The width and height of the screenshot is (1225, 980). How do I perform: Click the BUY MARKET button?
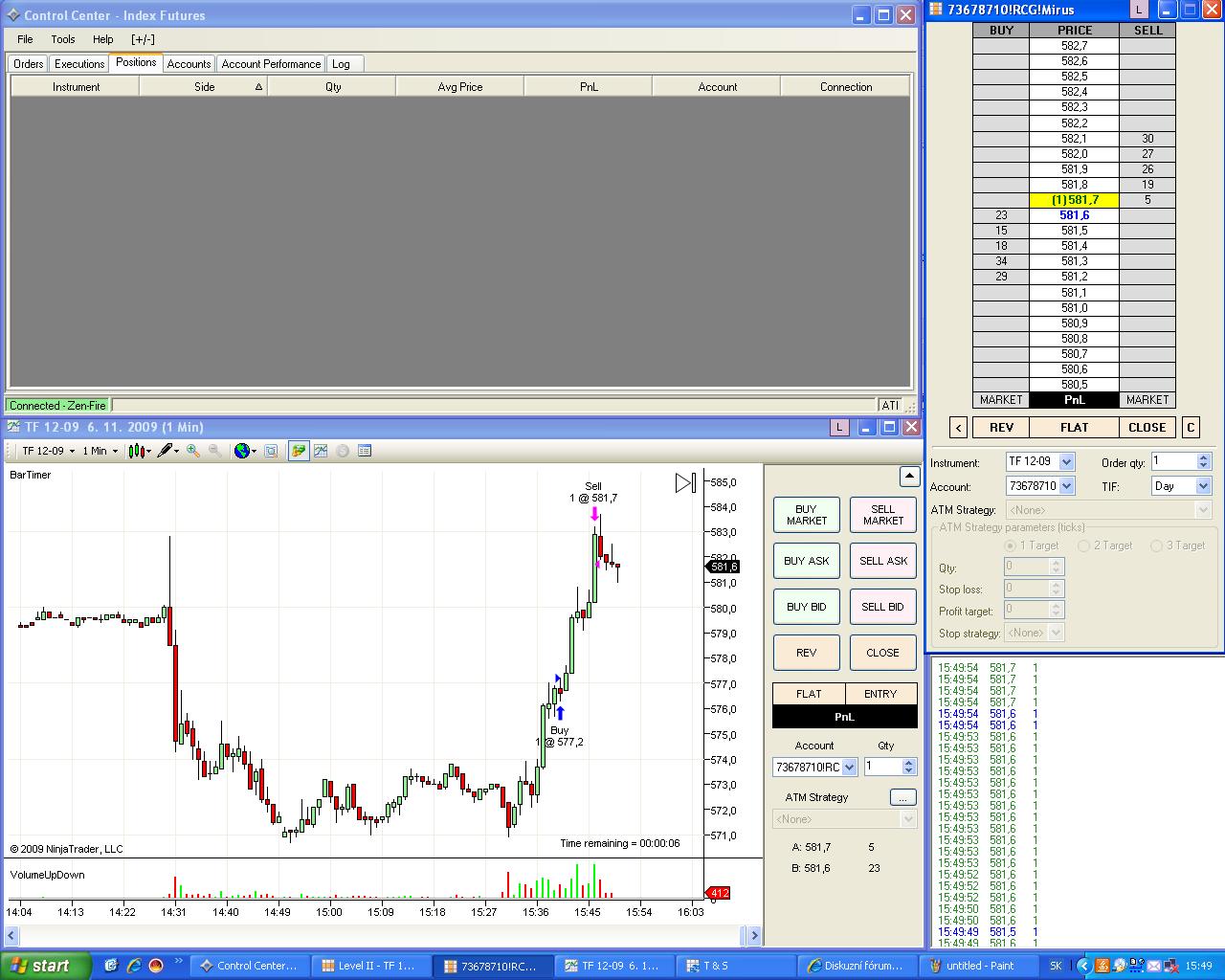point(807,515)
